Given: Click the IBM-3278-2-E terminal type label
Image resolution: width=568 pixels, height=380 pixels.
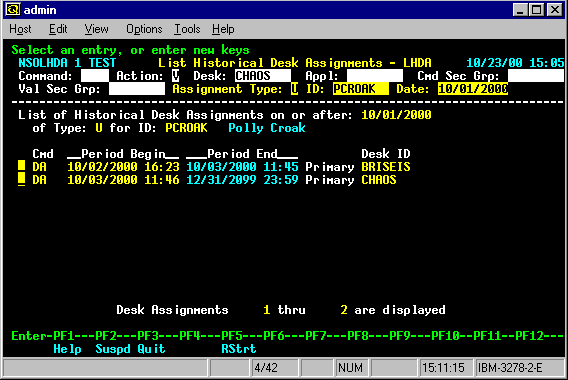Looking at the screenshot, I should tap(510, 368).
